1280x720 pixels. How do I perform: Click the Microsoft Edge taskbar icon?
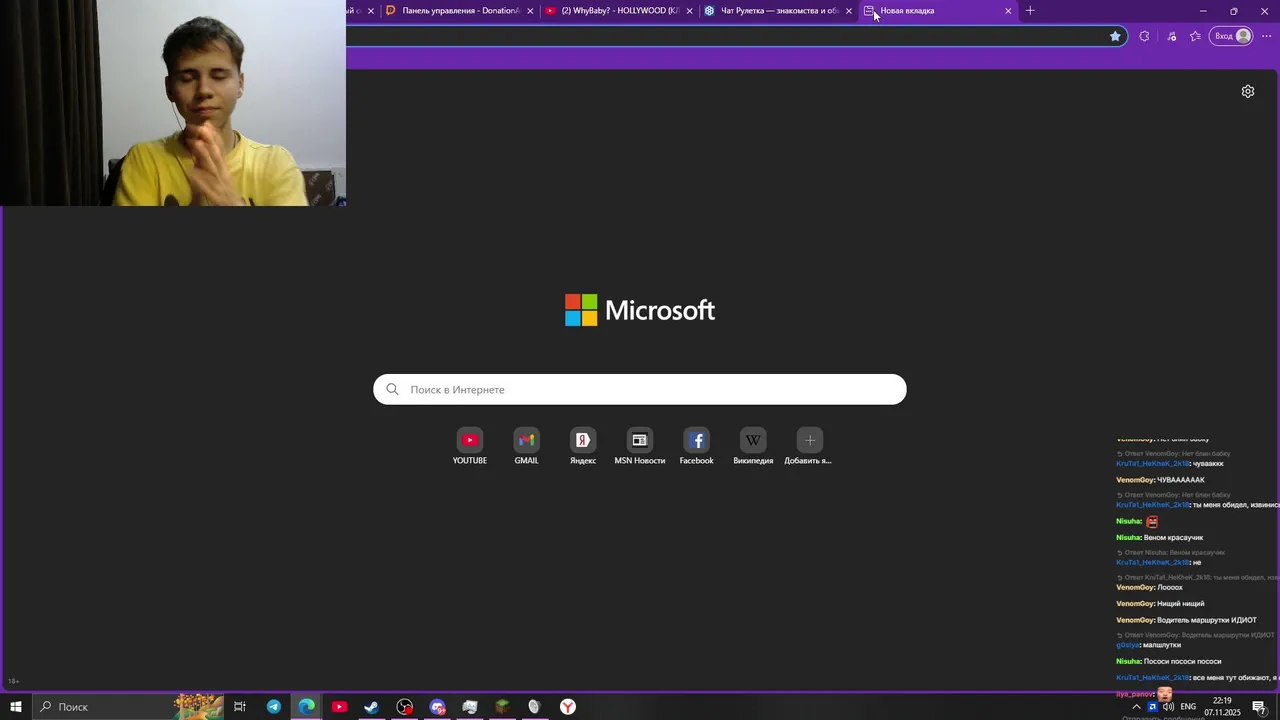(306, 707)
